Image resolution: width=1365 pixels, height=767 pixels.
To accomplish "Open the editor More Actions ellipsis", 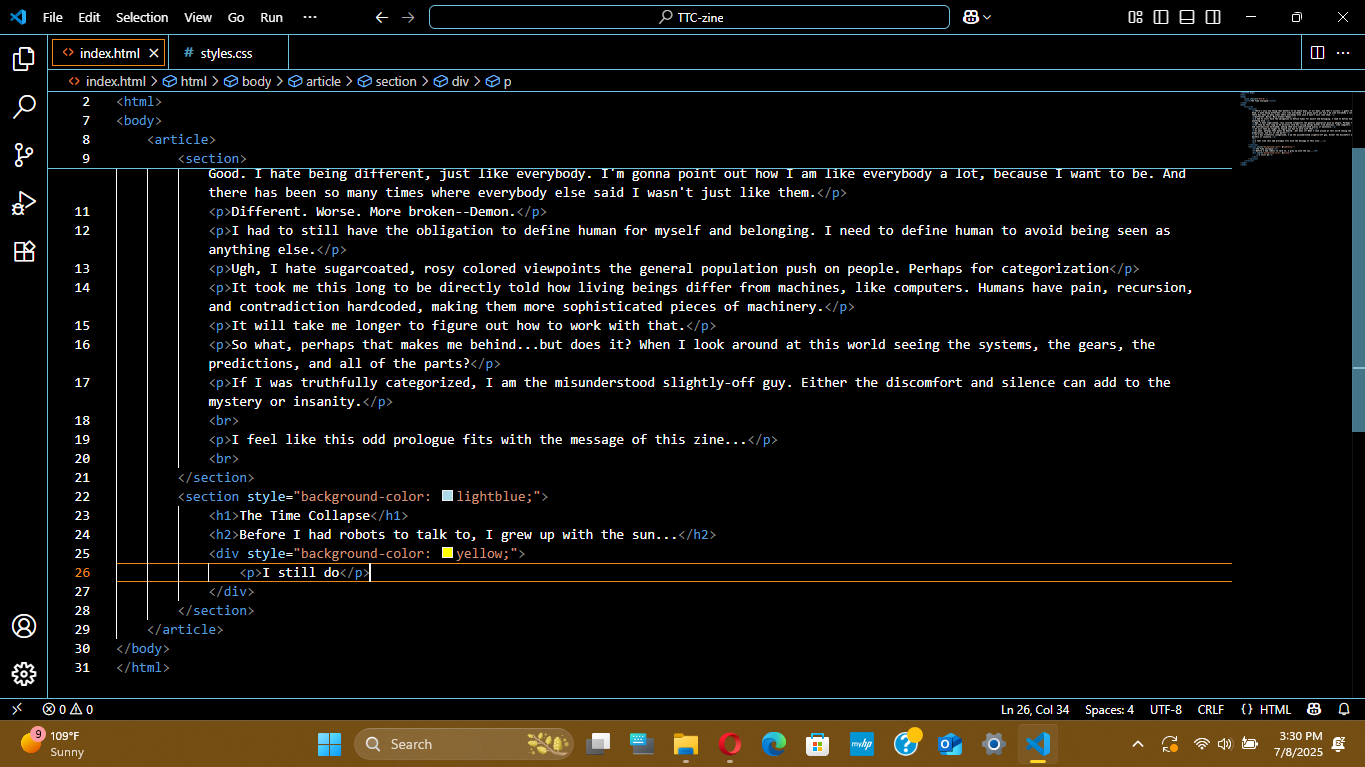I will click(x=1343, y=52).
